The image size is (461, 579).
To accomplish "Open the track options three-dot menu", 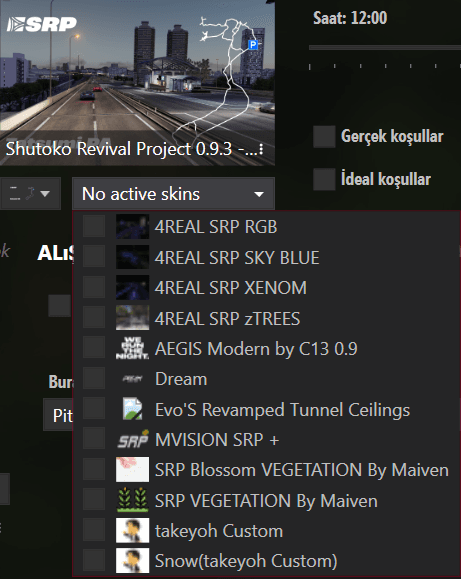I will [261, 150].
